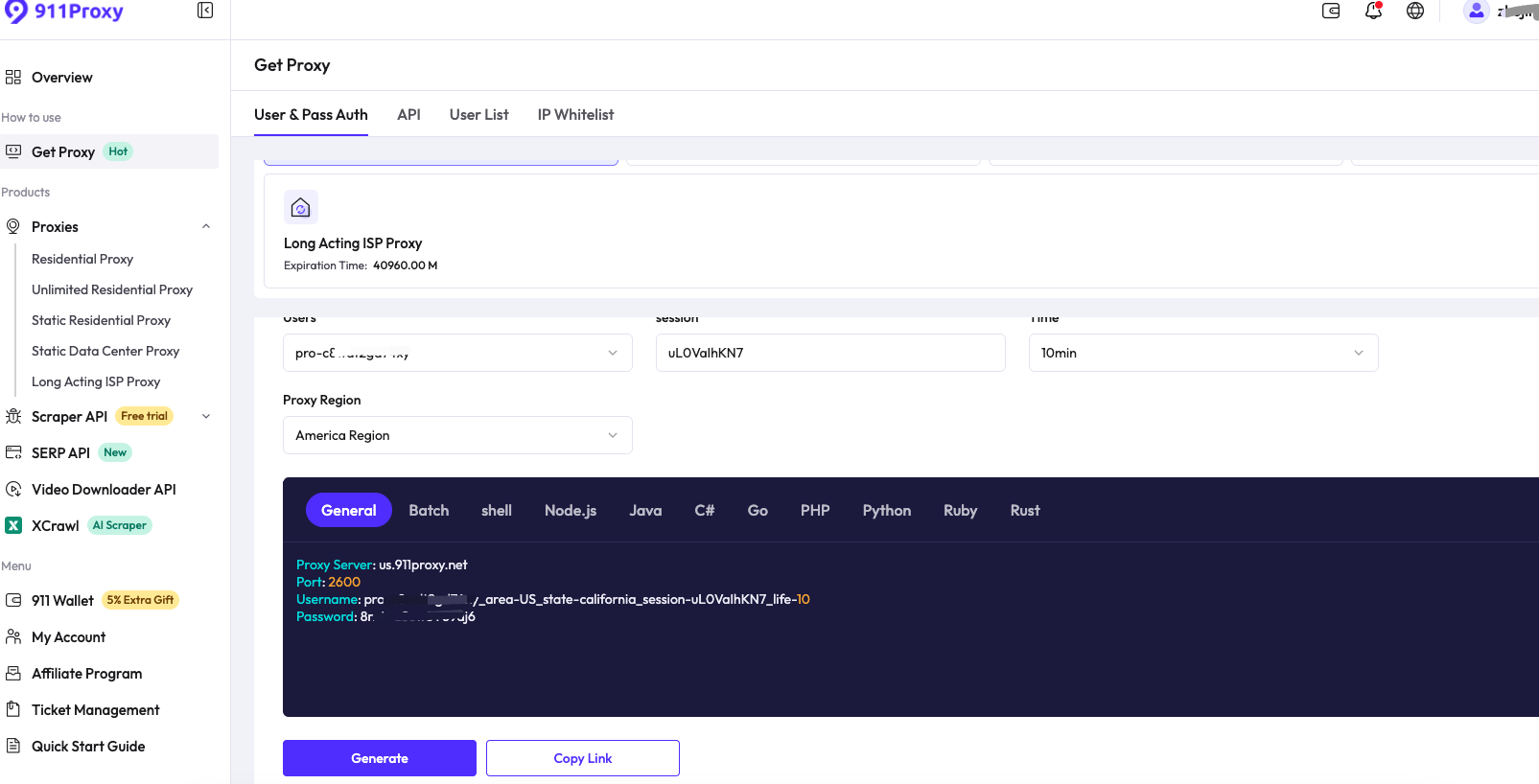Image resolution: width=1539 pixels, height=784 pixels.
Task: Click the Quick Start Guide document icon
Action: click(x=13, y=746)
